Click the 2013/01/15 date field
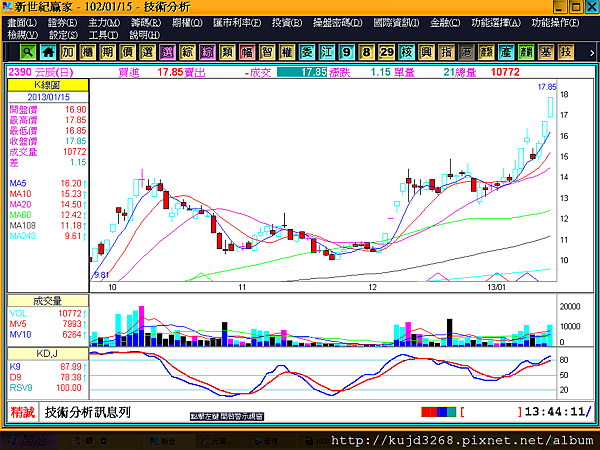Viewport: 600px width, 450px height. [x=48, y=97]
